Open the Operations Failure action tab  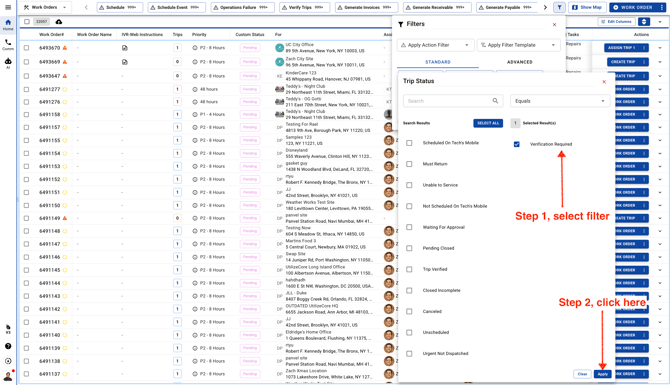[x=242, y=7]
